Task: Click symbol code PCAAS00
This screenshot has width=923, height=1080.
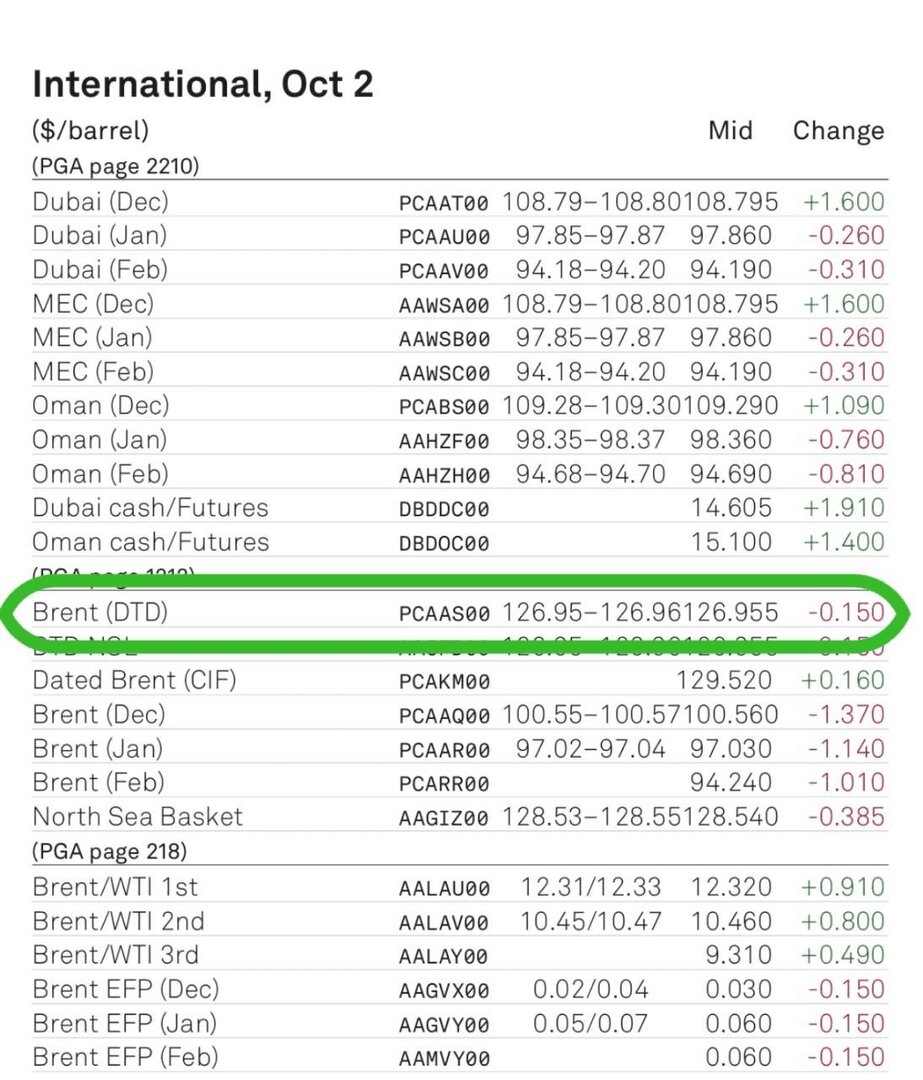Action: [x=444, y=614]
